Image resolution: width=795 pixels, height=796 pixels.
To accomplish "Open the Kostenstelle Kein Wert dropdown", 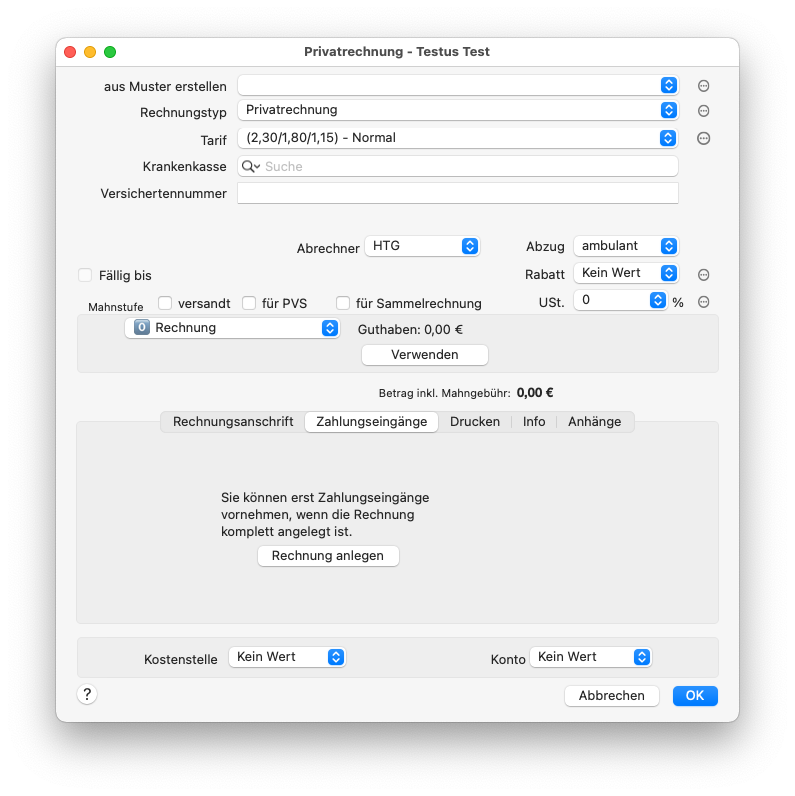I will click(287, 657).
